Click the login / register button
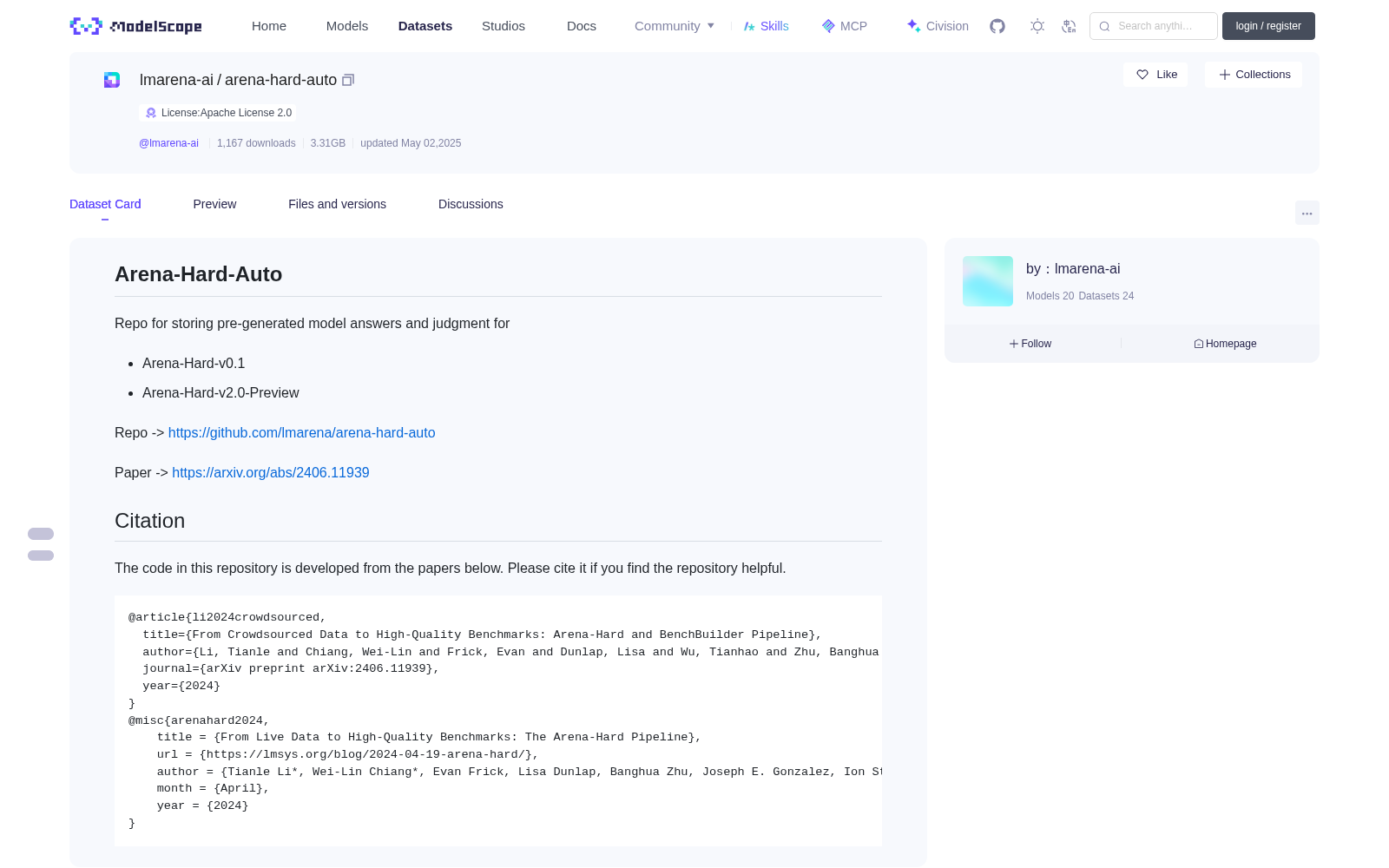The image size is (1389, 868). pyautogui.click(x=1268, y=26)
